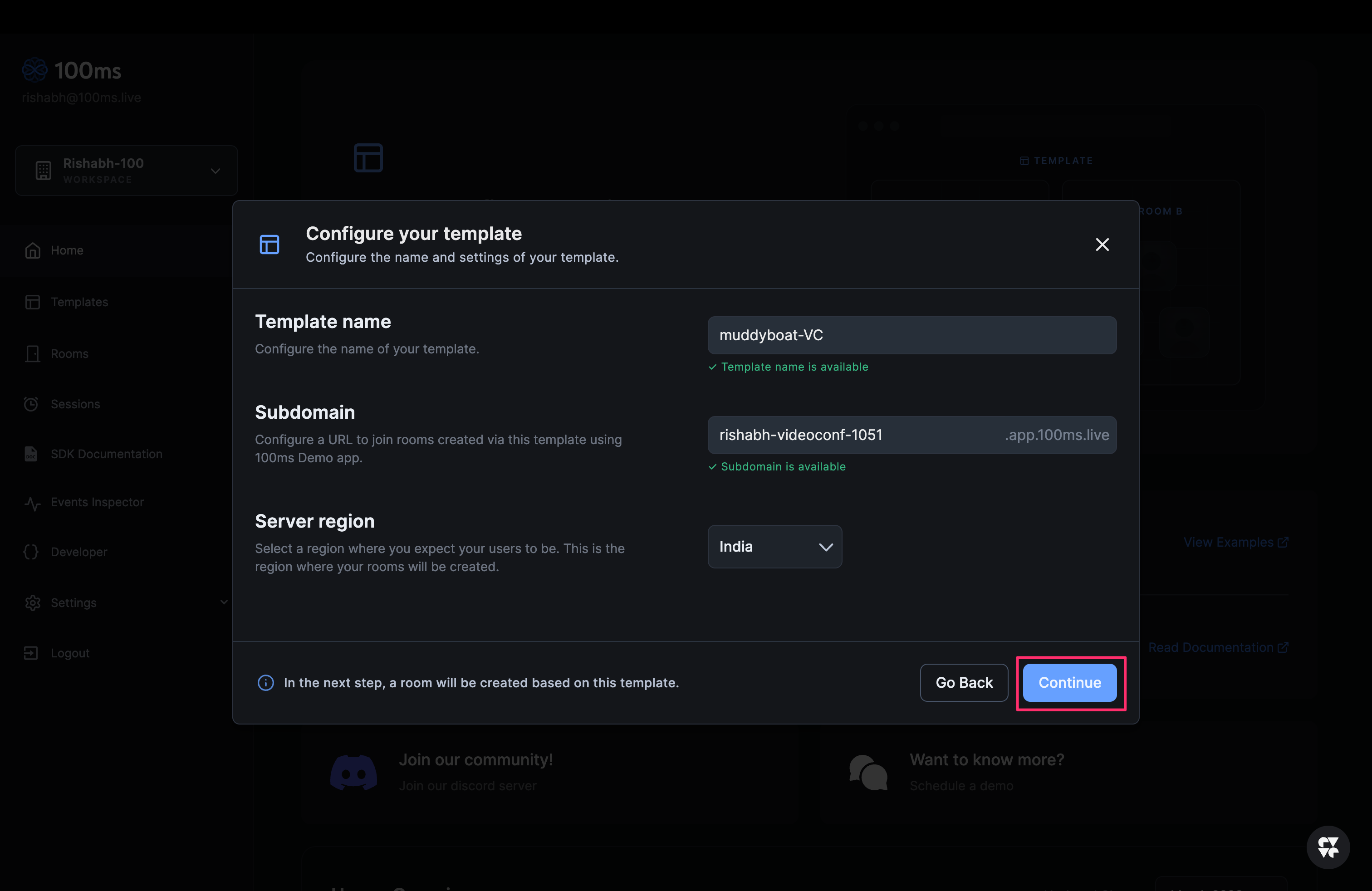
Task: Open the Developer section
Action: coord(78,552)
